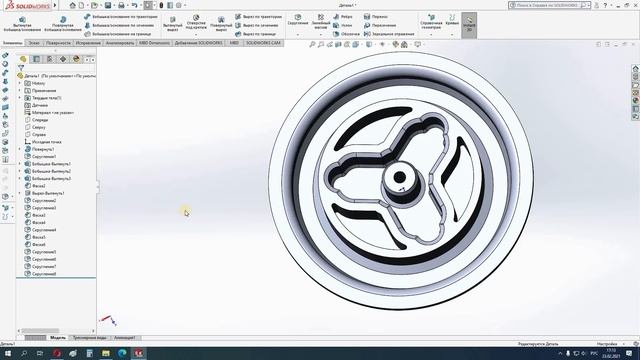Select the Спереди plane in feature tree
The width and height of the screenshot is (640, 360).
click(x=36, y=120)
